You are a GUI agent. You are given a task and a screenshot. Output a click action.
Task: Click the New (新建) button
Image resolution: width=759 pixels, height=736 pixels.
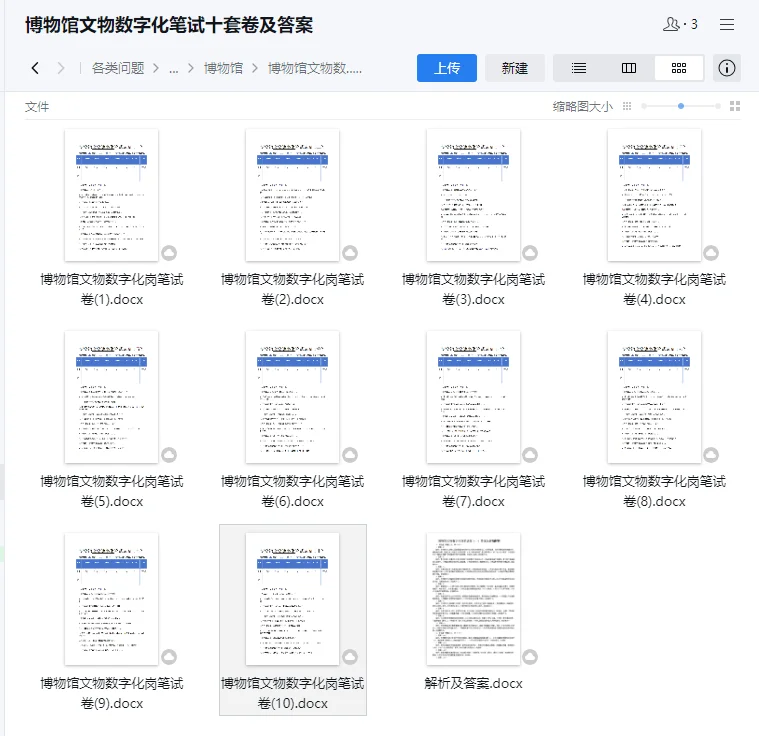click(x=515, y=68)
